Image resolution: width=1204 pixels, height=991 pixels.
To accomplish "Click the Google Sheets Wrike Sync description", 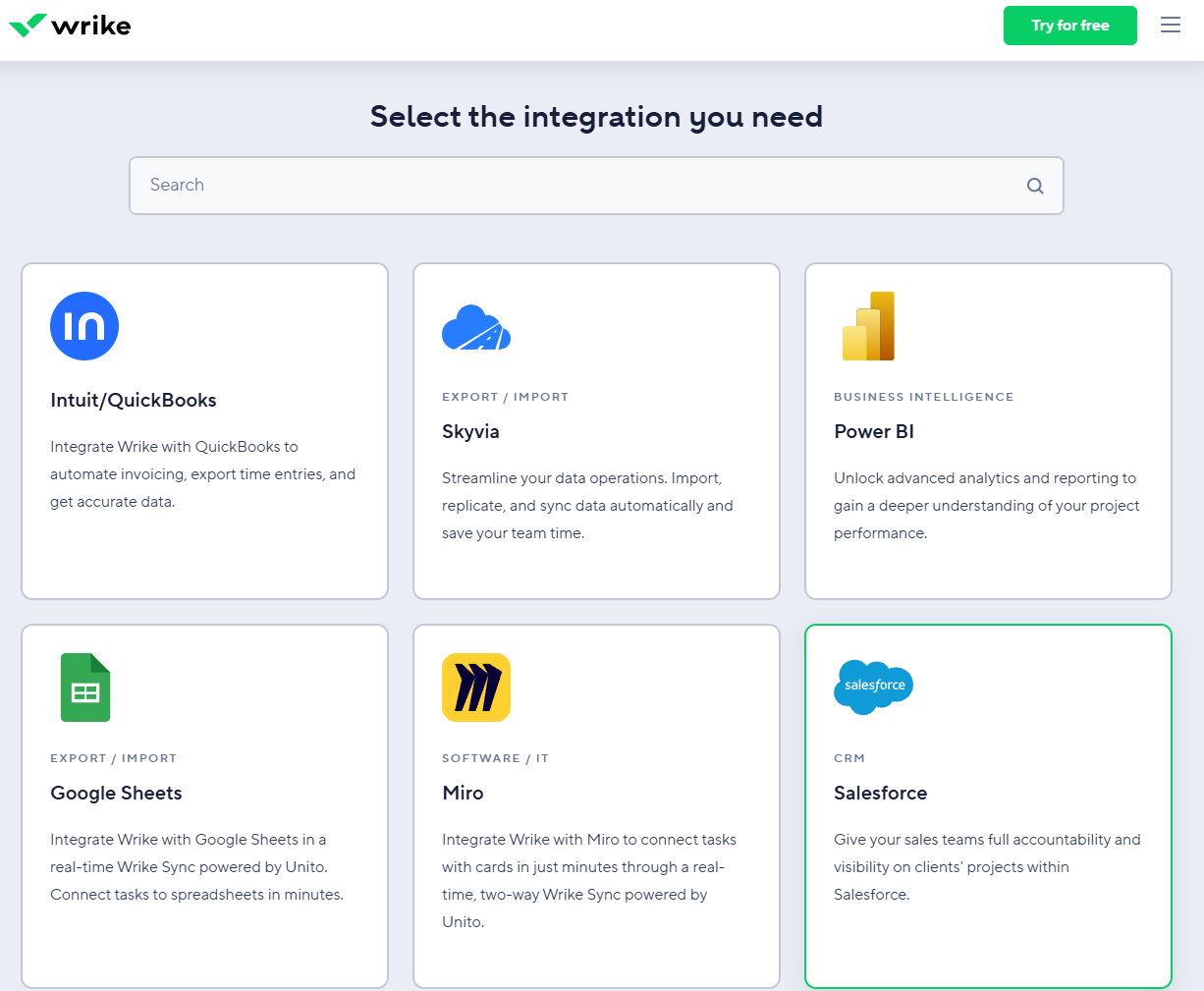I will pos(197,867).
